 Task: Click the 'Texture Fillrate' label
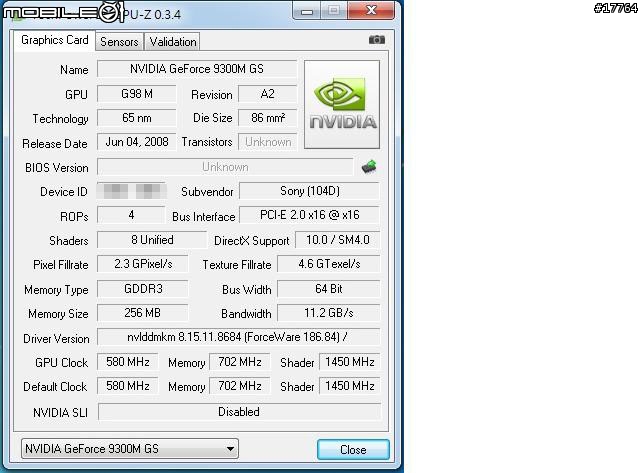pyautogui.click(x=237, y=265)
